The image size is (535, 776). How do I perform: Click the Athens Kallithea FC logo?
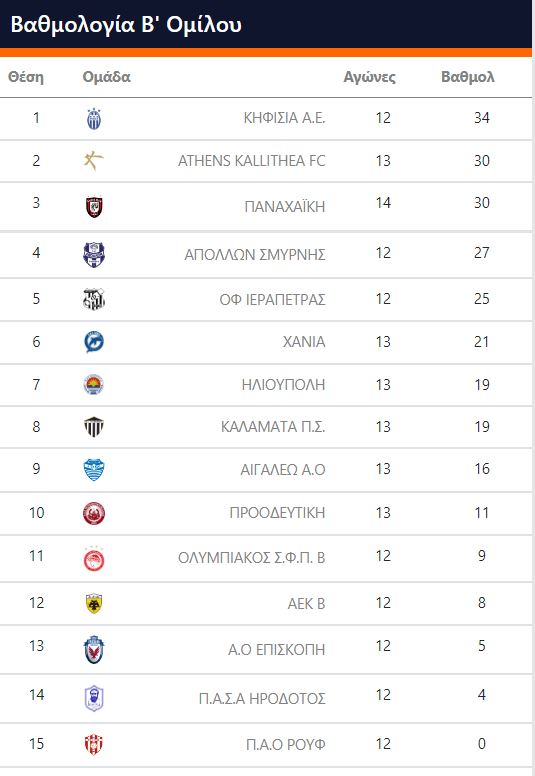[x=94, y=160]
